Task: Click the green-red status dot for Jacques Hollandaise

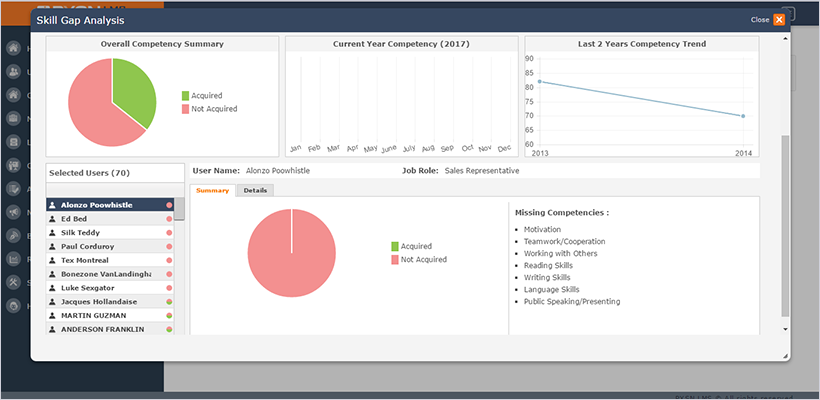Action: coord(169,301)
